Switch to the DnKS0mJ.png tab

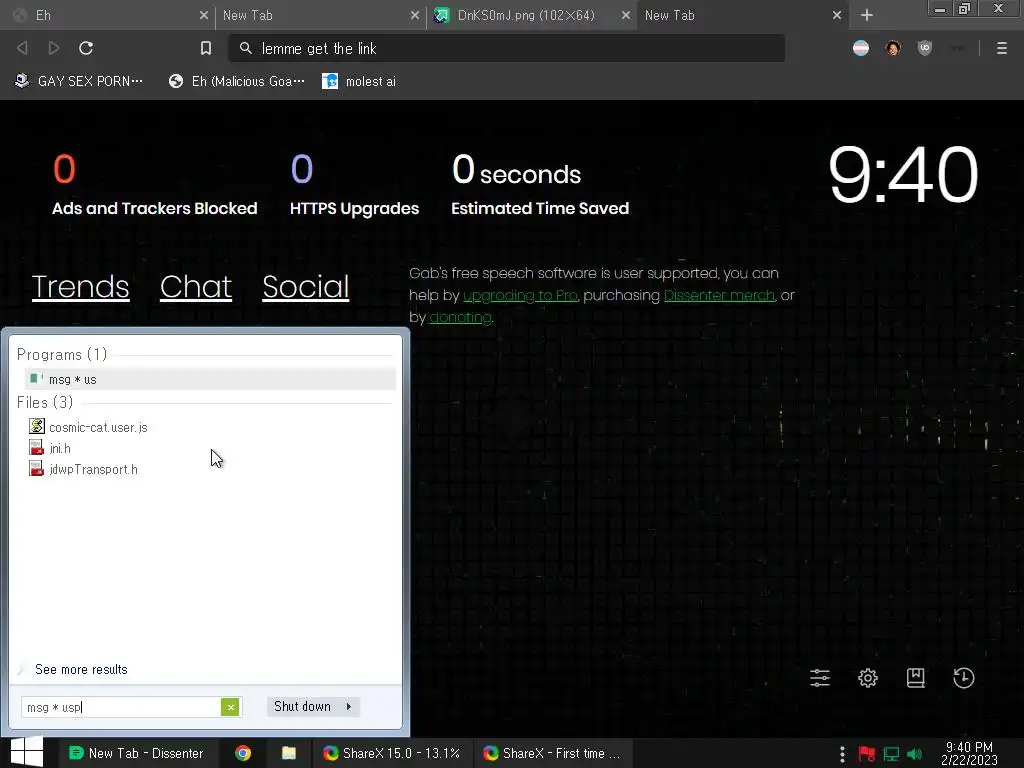(532, 15)
